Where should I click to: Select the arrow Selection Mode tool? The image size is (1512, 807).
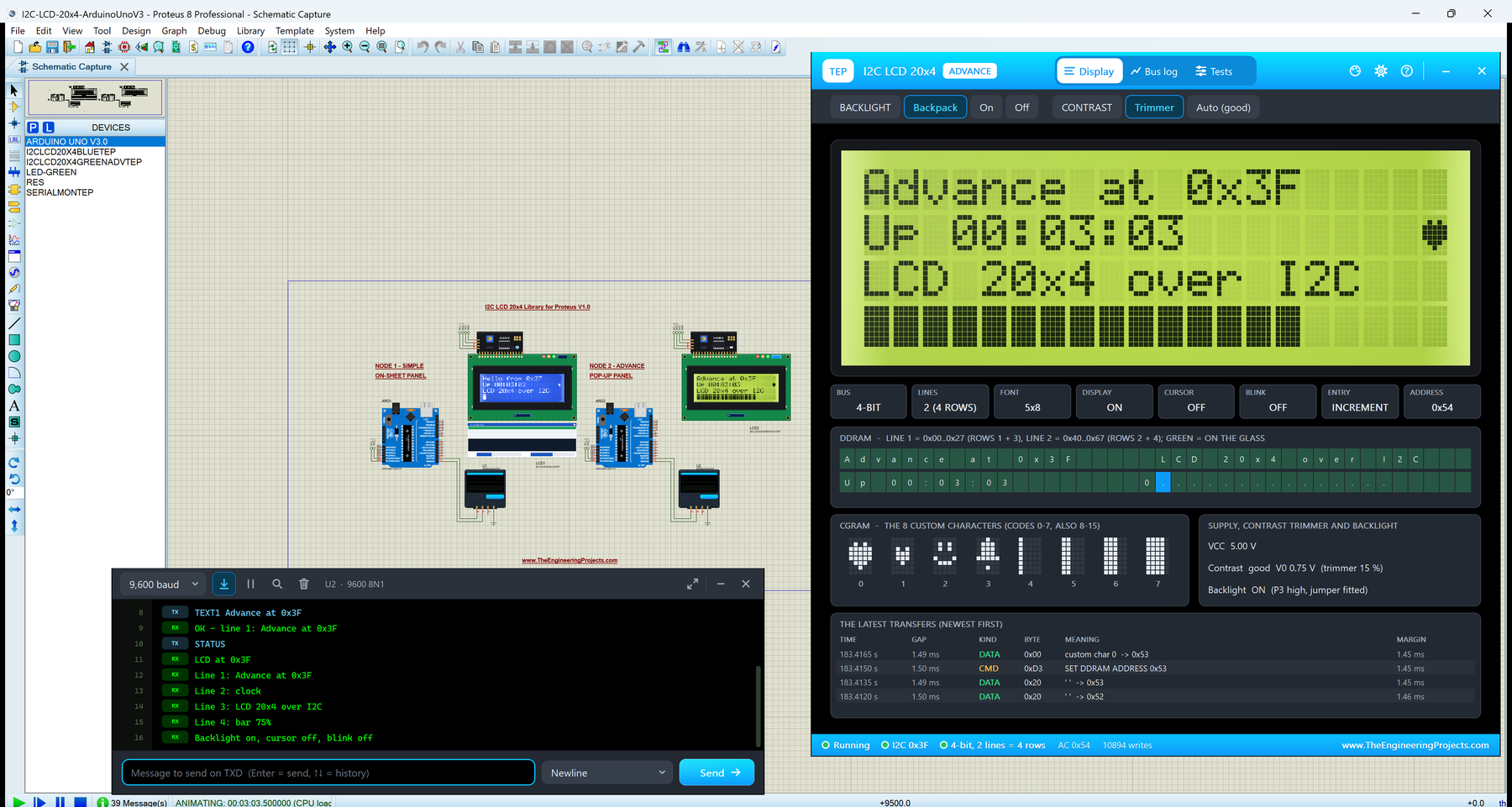pyautogui.click(x=13, y=90)
